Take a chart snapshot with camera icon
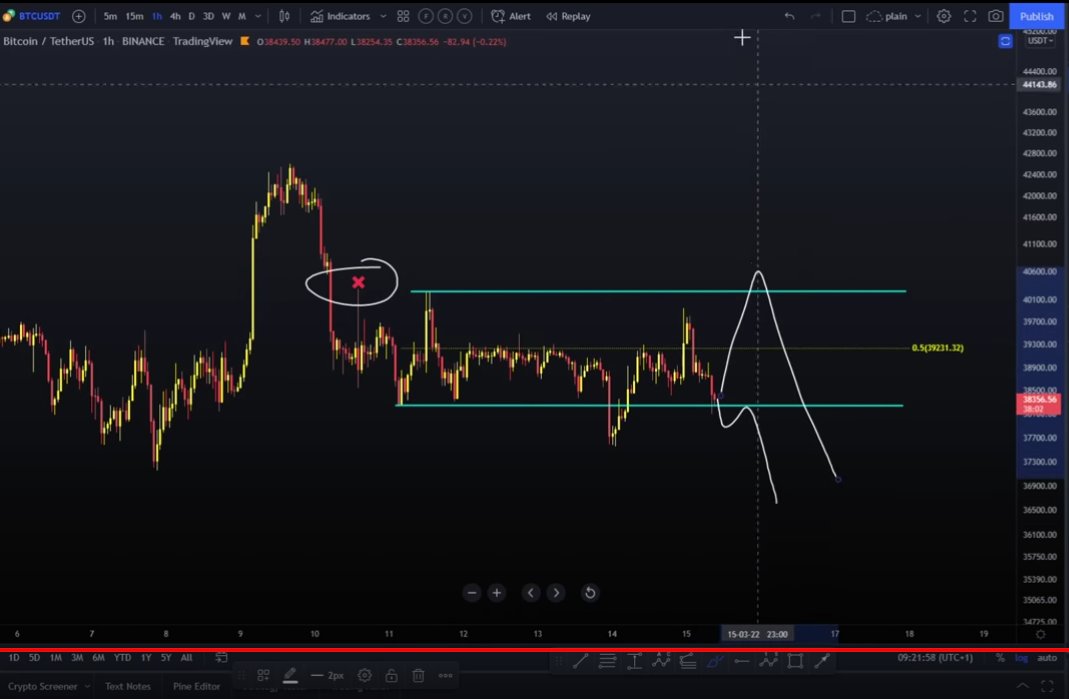This screenshot has height=699, width=1069. 995,16
